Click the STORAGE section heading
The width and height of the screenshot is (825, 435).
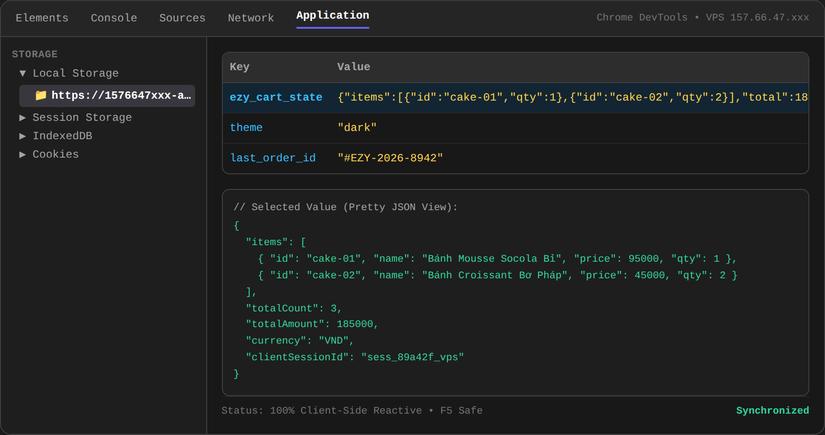[35, 54]
